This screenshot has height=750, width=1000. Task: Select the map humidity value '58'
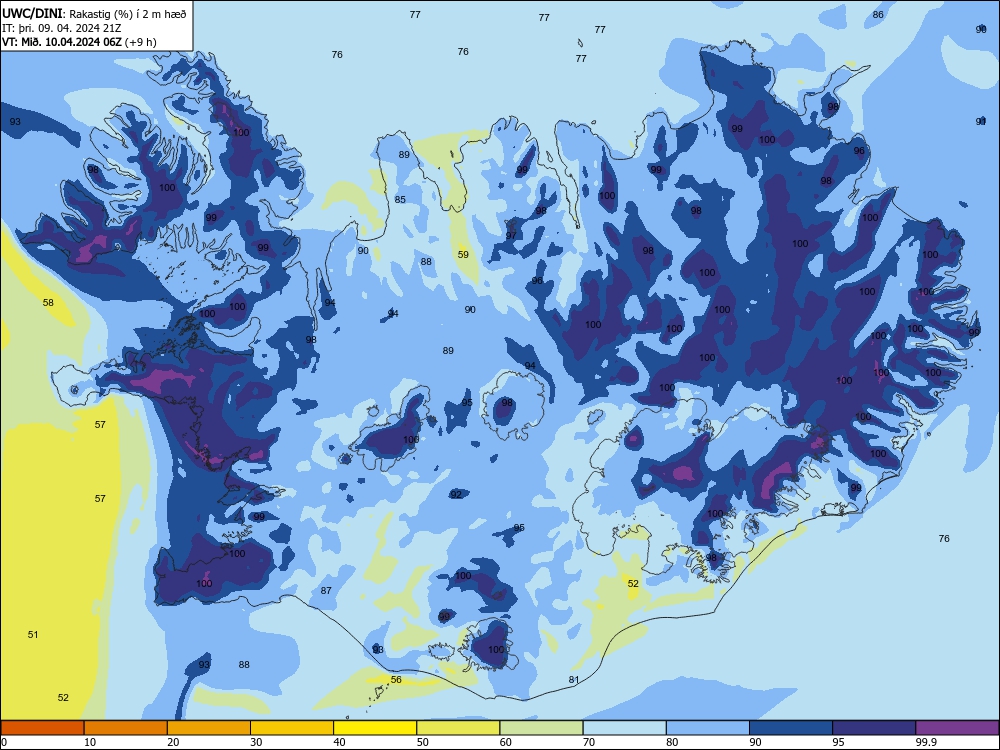tap(48, 302)
